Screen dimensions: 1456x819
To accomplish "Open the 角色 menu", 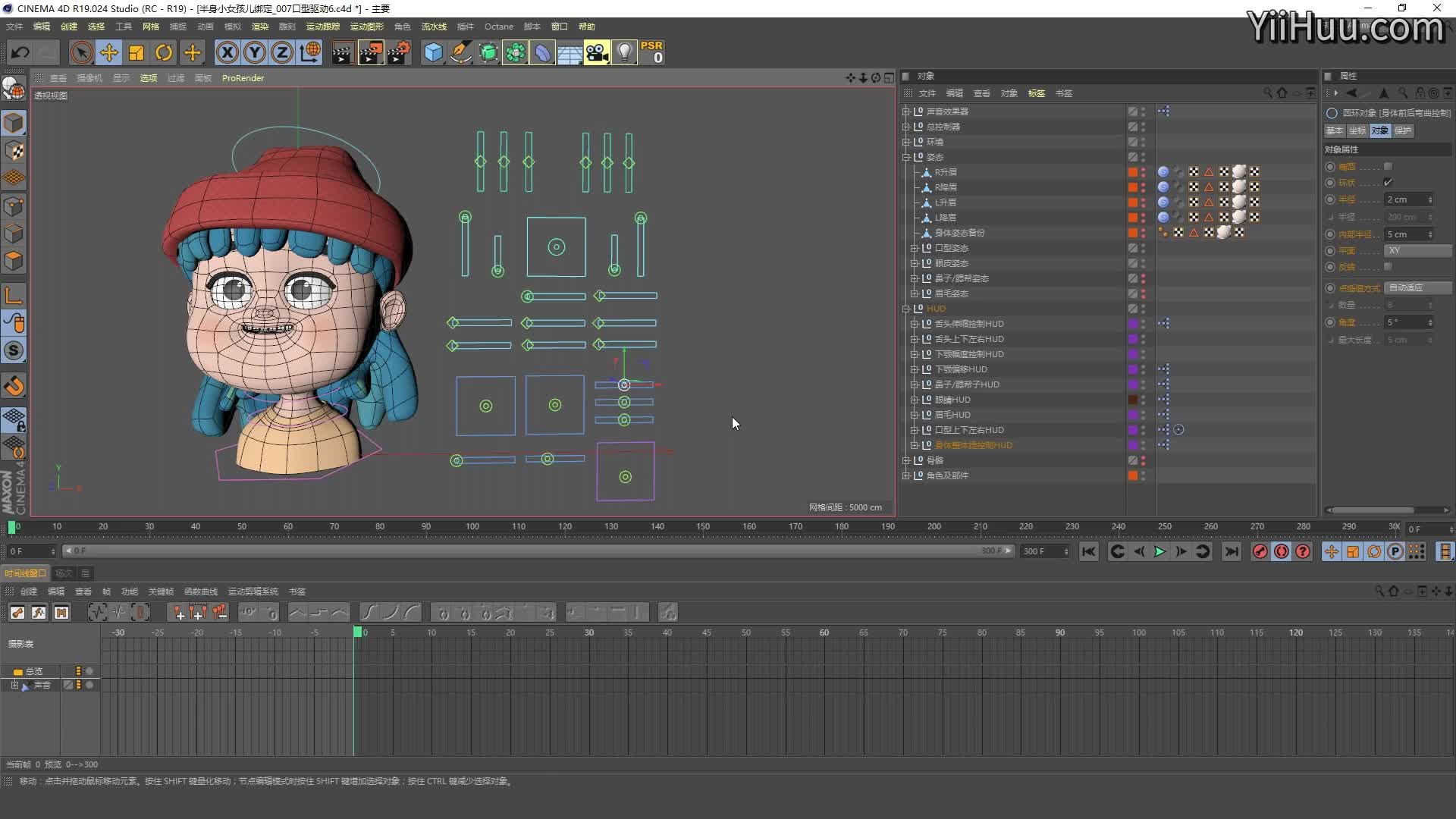I will 402,27.
